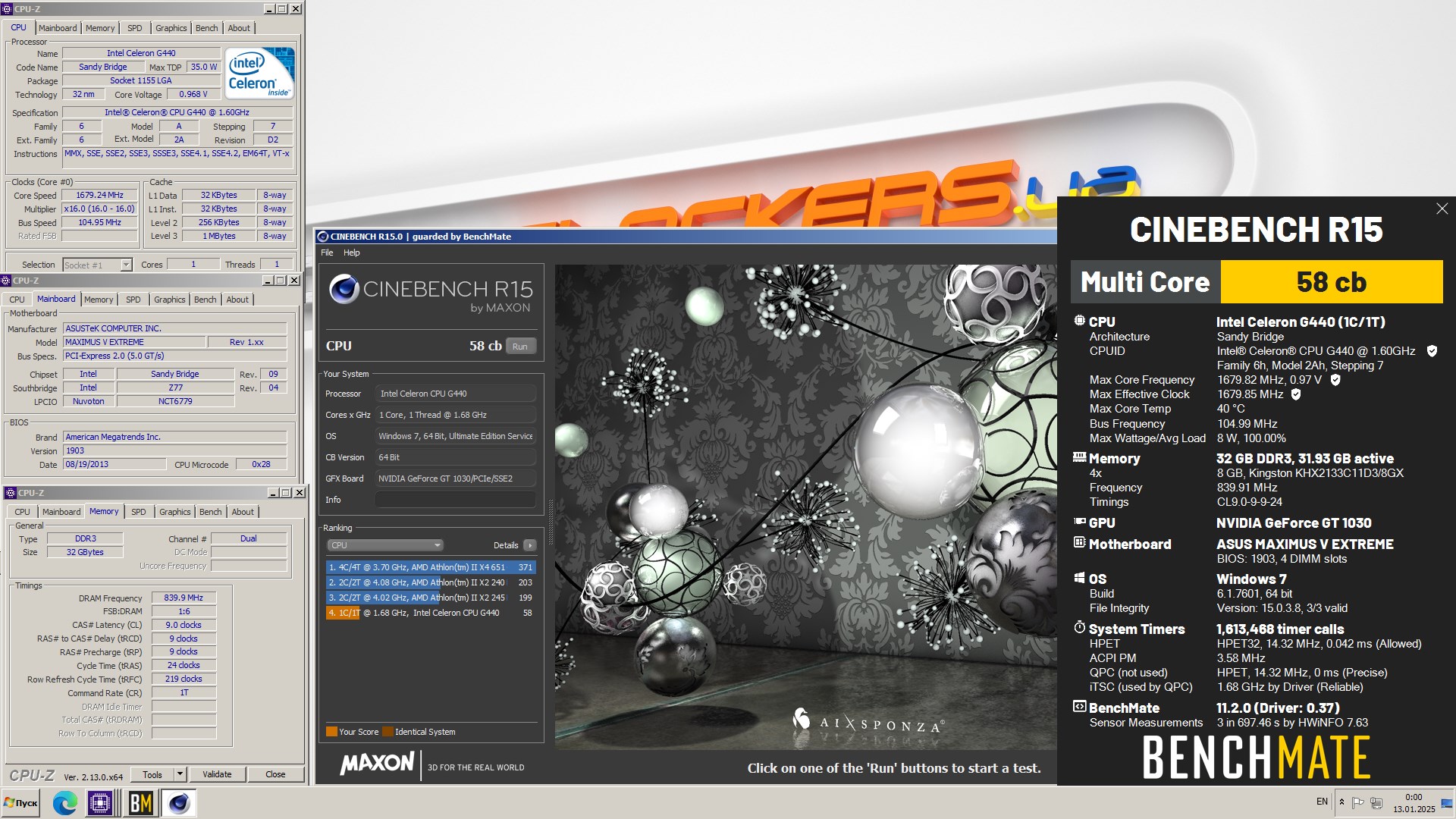Select the AMD Athlon II X4 651 ranking row
Image resolution: width=1456 pixels, height=819 pixels.
coord(431,567)
